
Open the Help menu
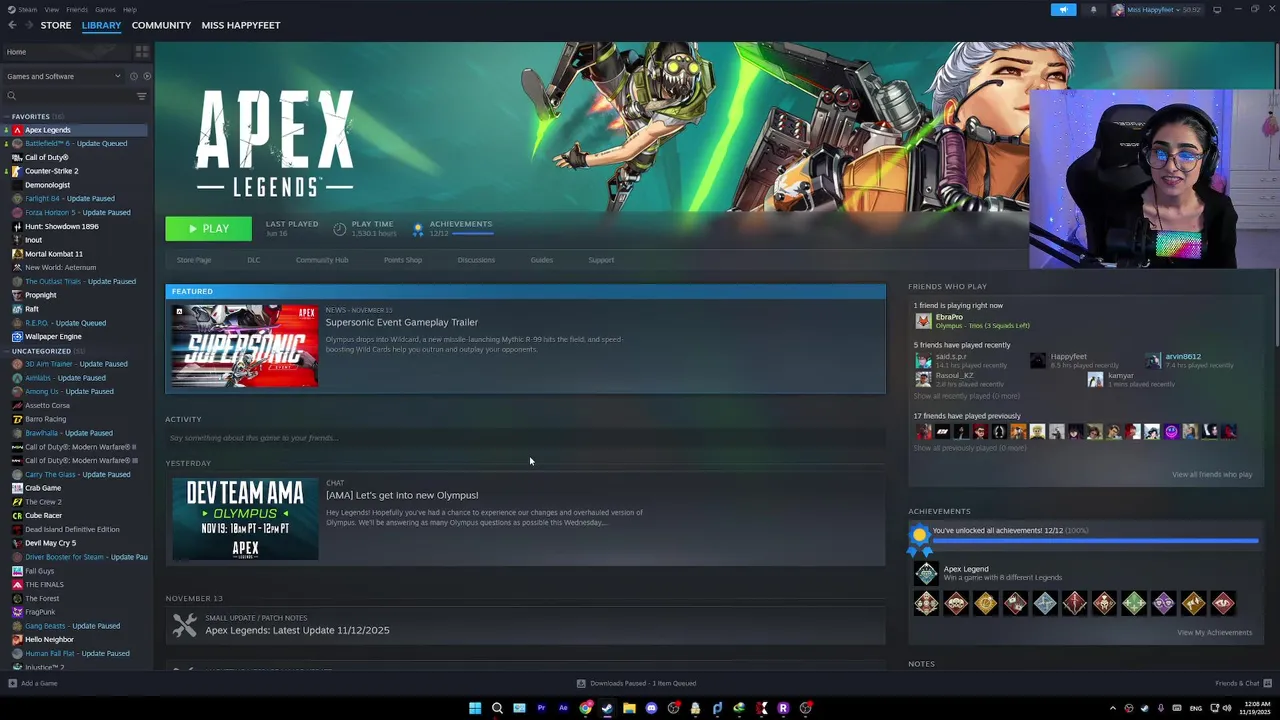point(130,10)
